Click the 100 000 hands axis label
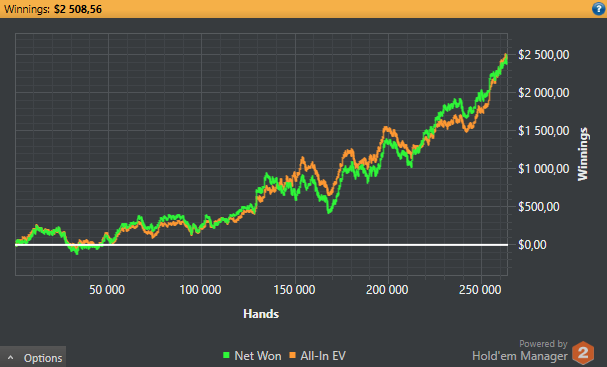The width and height of the screenshot is (607, 367). [x=200, y=290]
